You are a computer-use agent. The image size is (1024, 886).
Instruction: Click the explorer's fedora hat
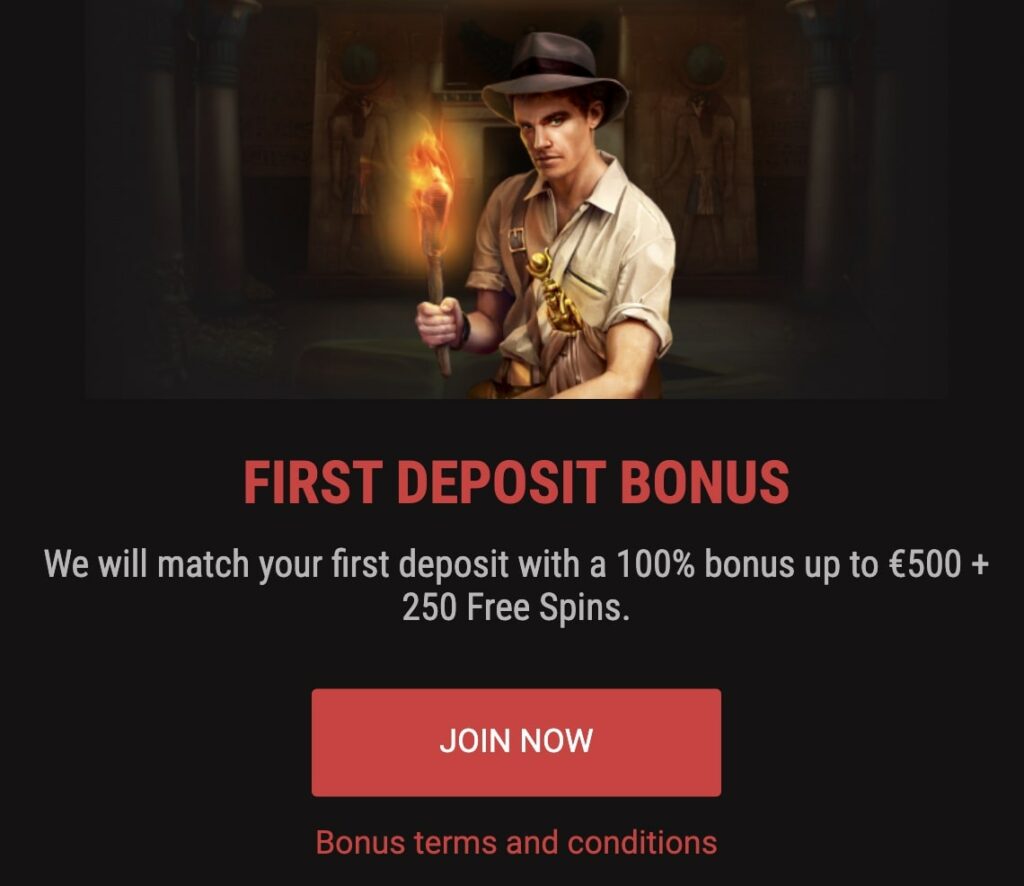pyautogui.click(x=554, y=74)
